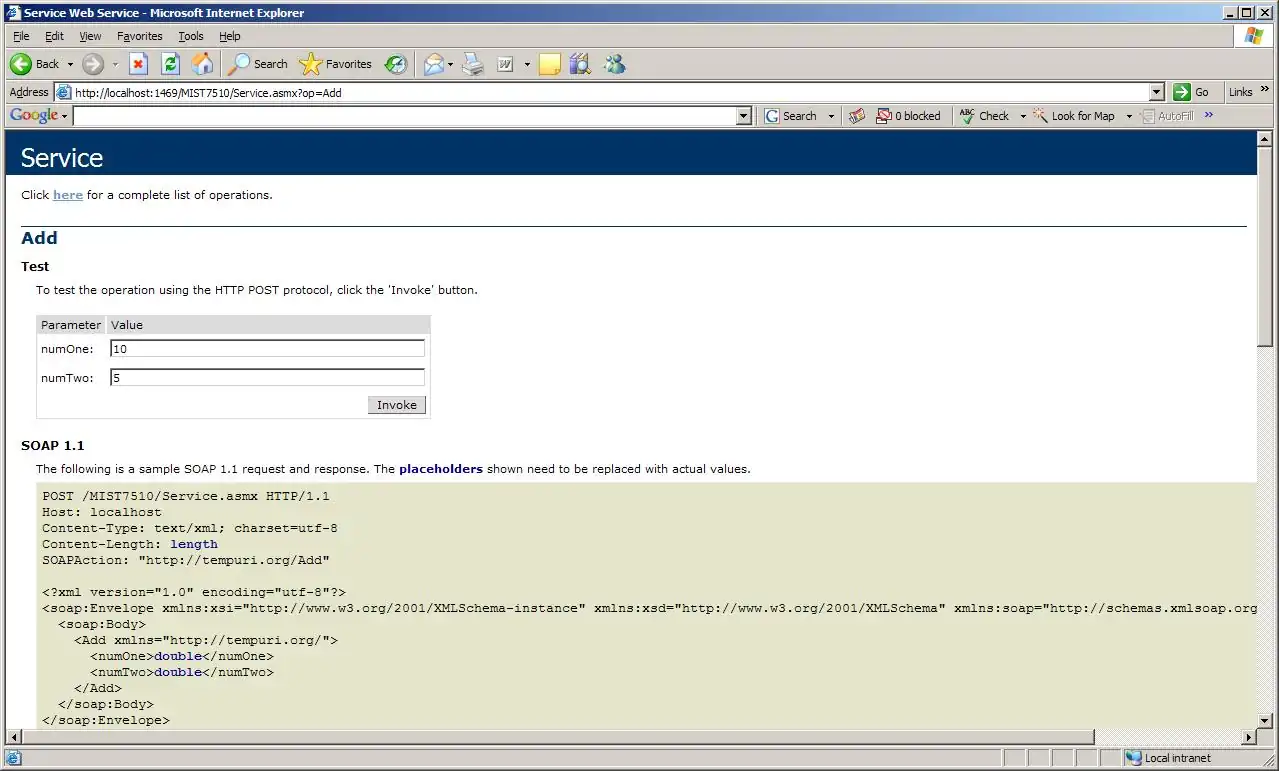Open the History toolbar icon
The image size is (1279, 771).
(396, 64)
